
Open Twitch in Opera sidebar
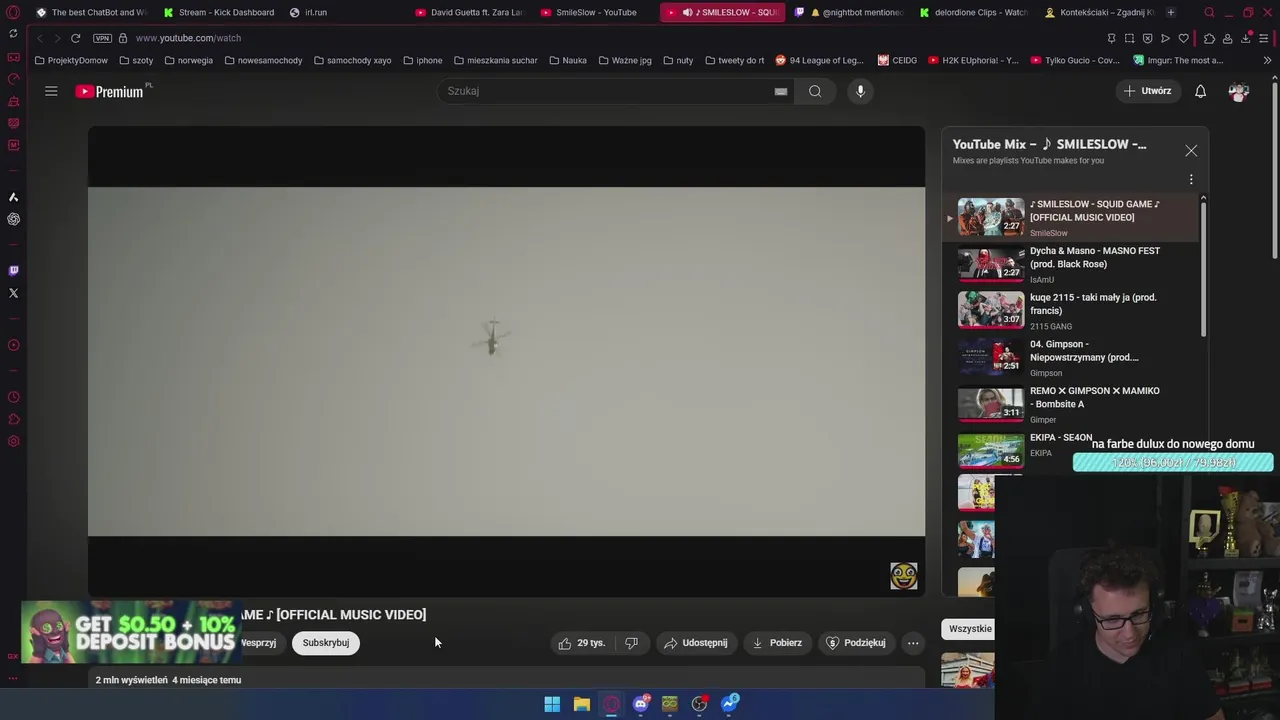coord(13,270)
